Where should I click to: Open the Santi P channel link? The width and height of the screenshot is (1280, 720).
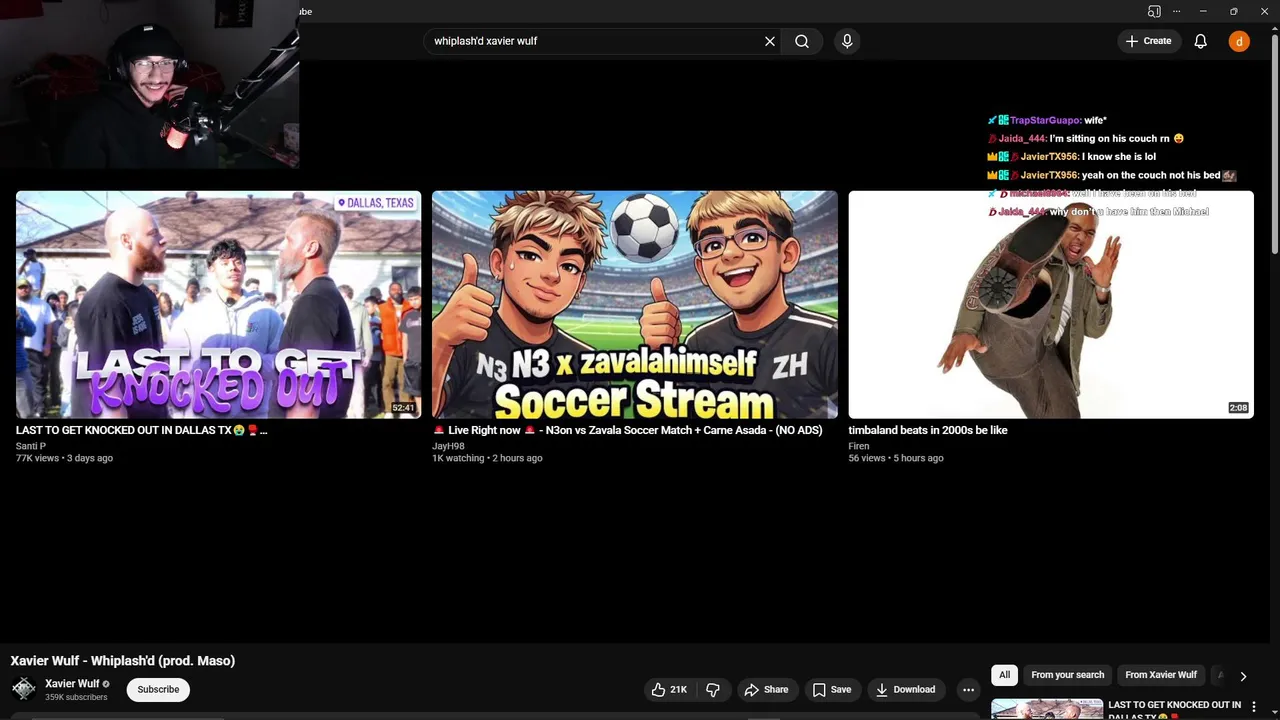point(31,446)
